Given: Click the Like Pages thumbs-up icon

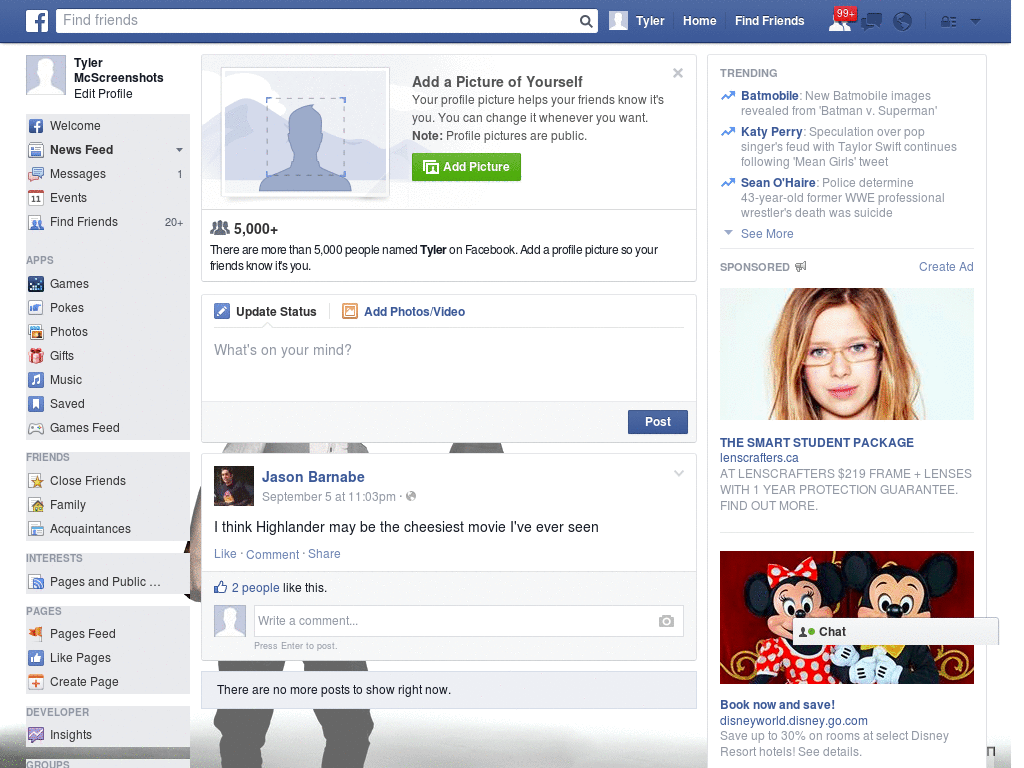Looking at the screenshot, I should (36, 658).
